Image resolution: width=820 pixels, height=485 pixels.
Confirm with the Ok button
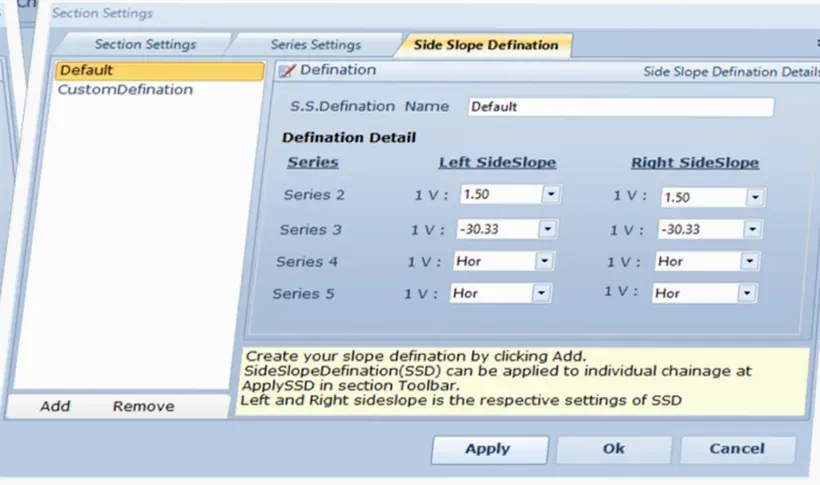click(x=613, y=449)
